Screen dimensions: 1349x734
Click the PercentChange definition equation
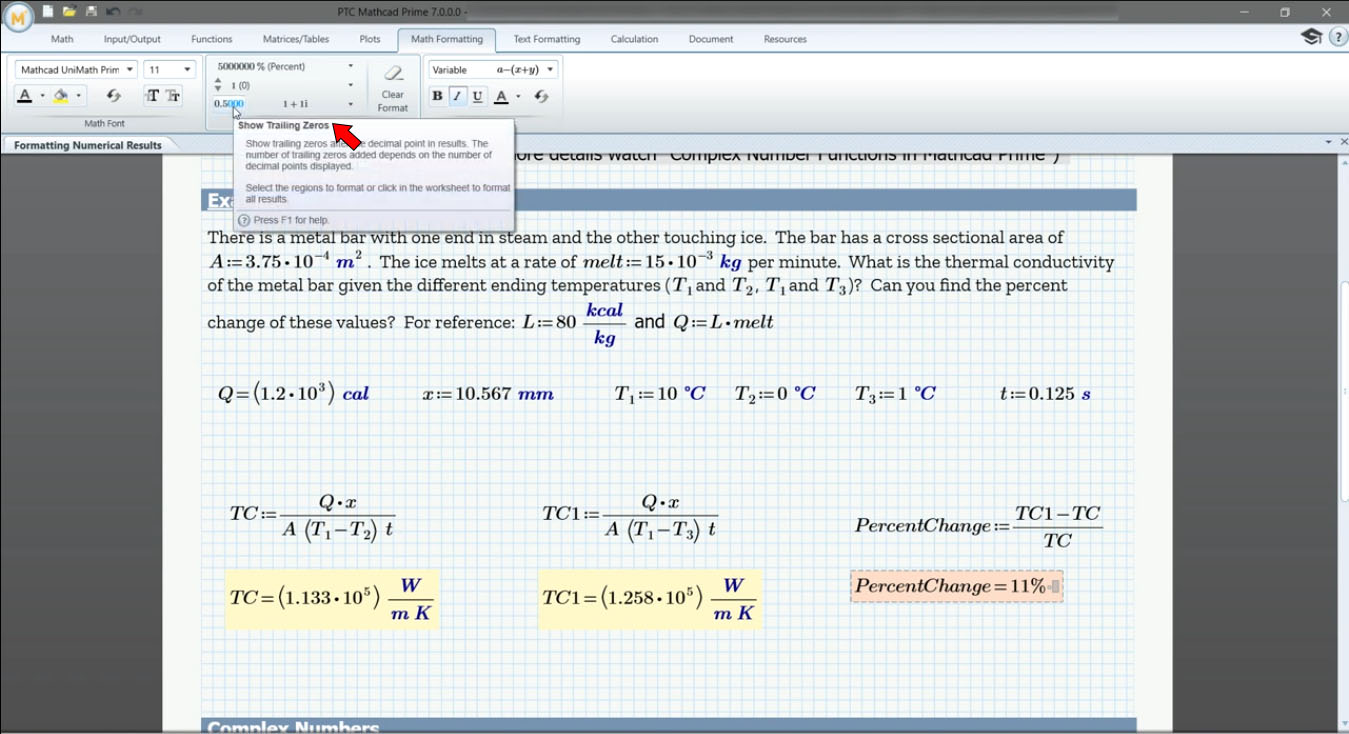[x=979, y=526]
